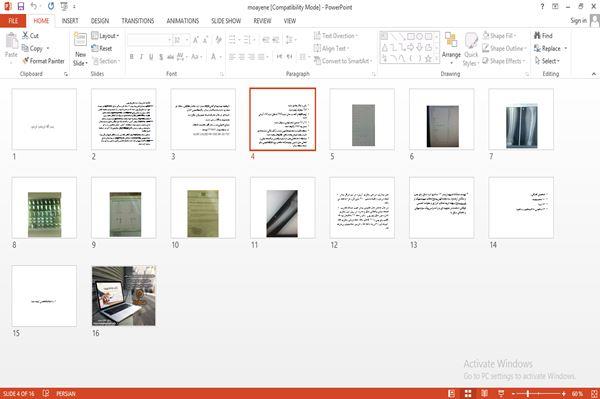Open the FILE menu

[13, 21]
